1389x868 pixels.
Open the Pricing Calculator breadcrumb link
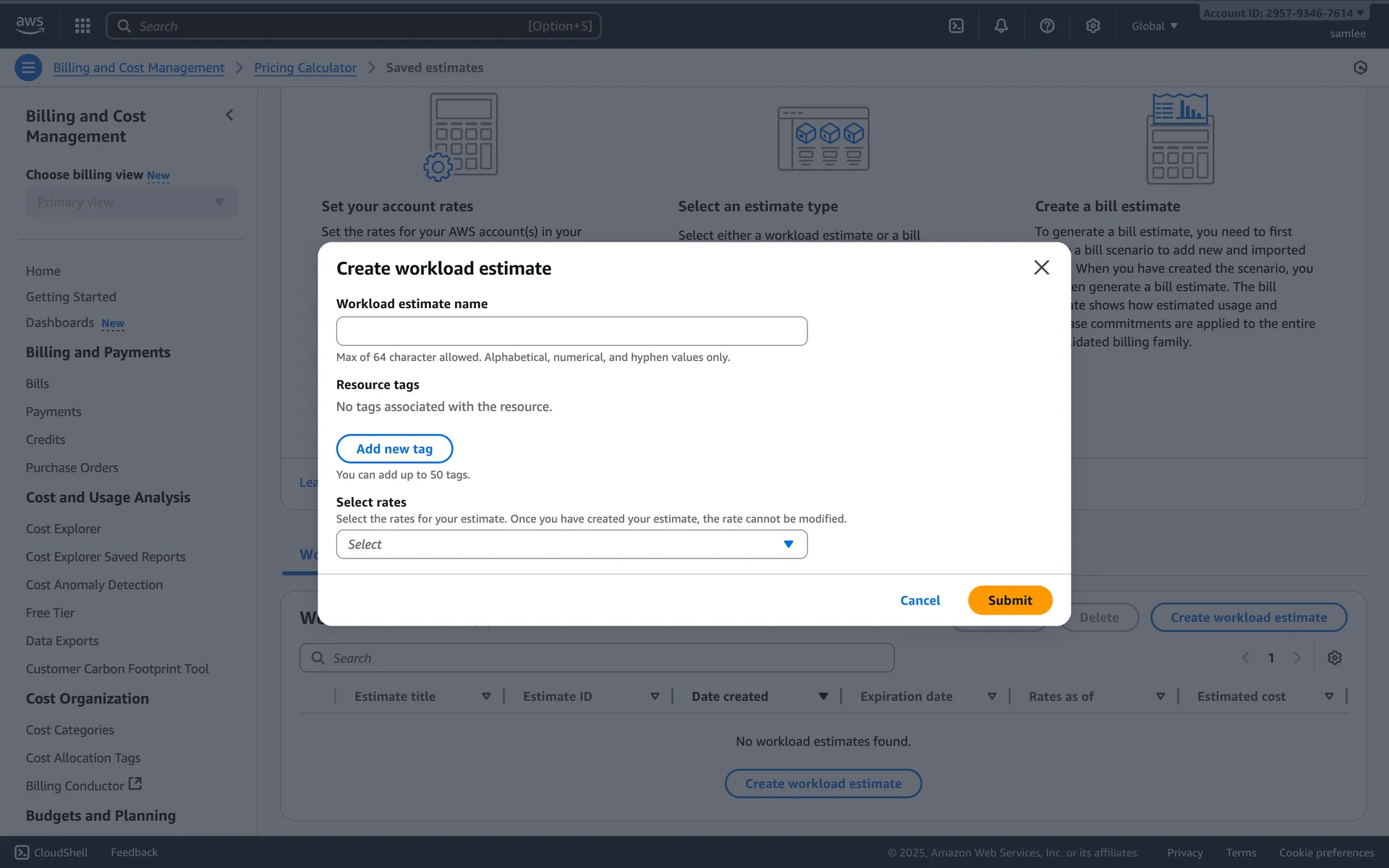point(305,68)
